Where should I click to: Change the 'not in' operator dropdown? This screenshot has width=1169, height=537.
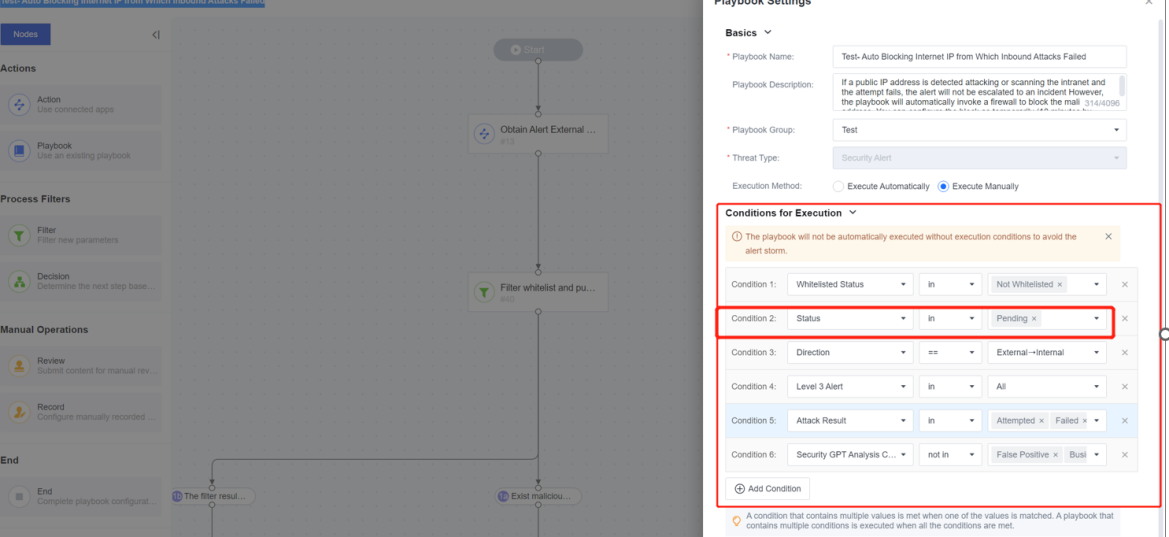(x=950, y=454)
